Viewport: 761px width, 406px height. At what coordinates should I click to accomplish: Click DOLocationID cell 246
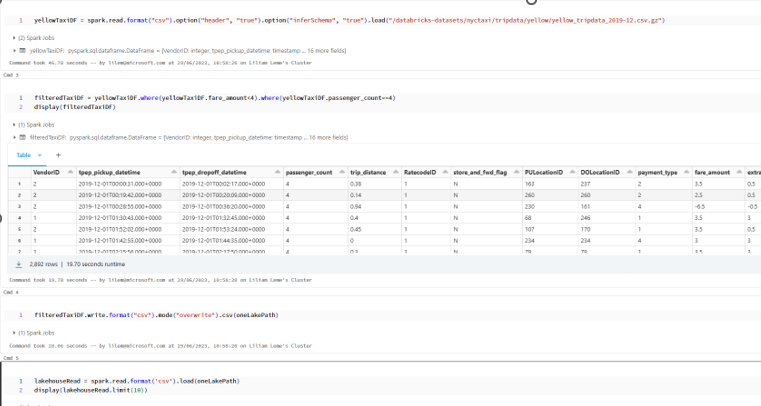(585, 218)
